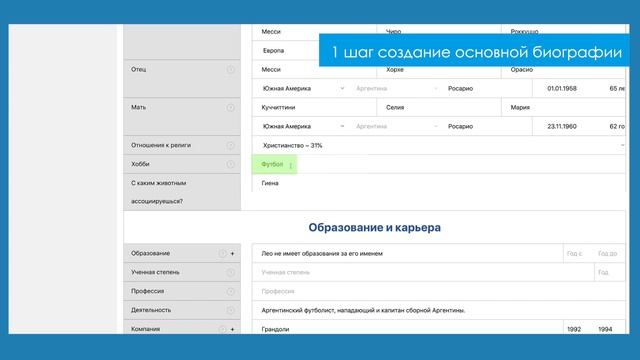Image resolution: width=640 pixels, height=360 pixels.
Task: Click the empty Ученная степень input
Action: click(x=423, y=273)
